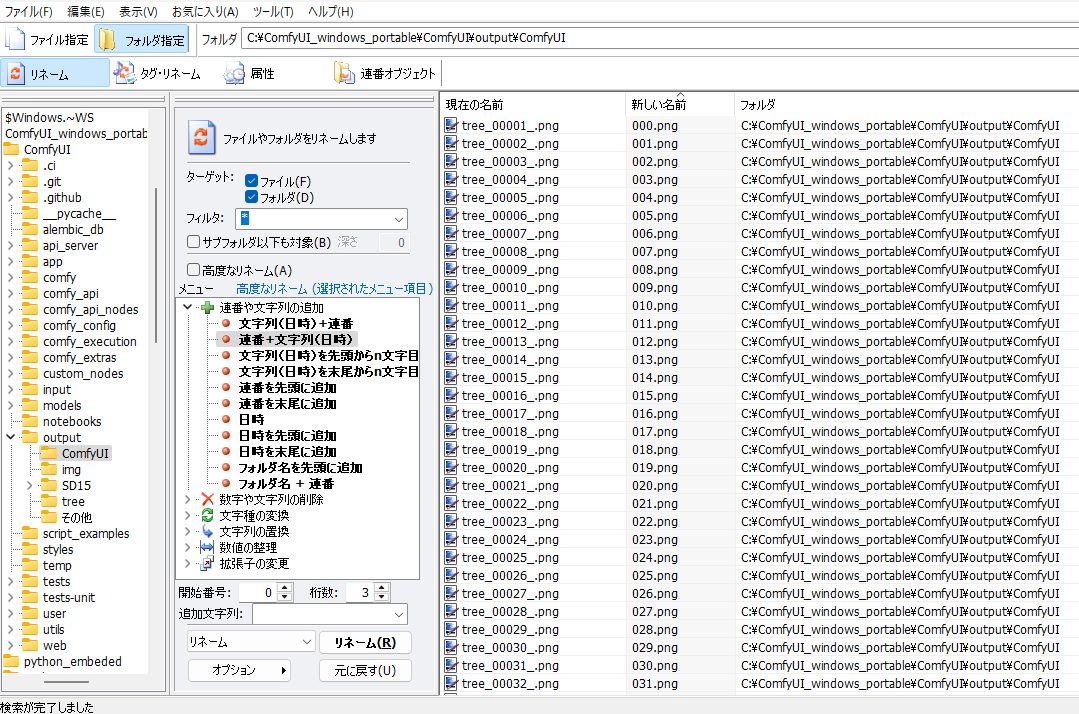Click the Undo (元に戻す(U)) button
Screen dimensions: 1079x714
point(364,670)
